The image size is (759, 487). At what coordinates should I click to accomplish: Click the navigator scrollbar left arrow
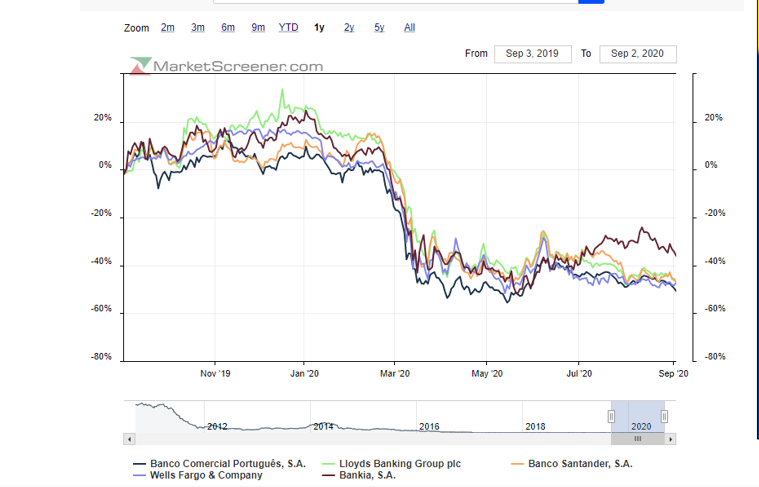[129, 439]
